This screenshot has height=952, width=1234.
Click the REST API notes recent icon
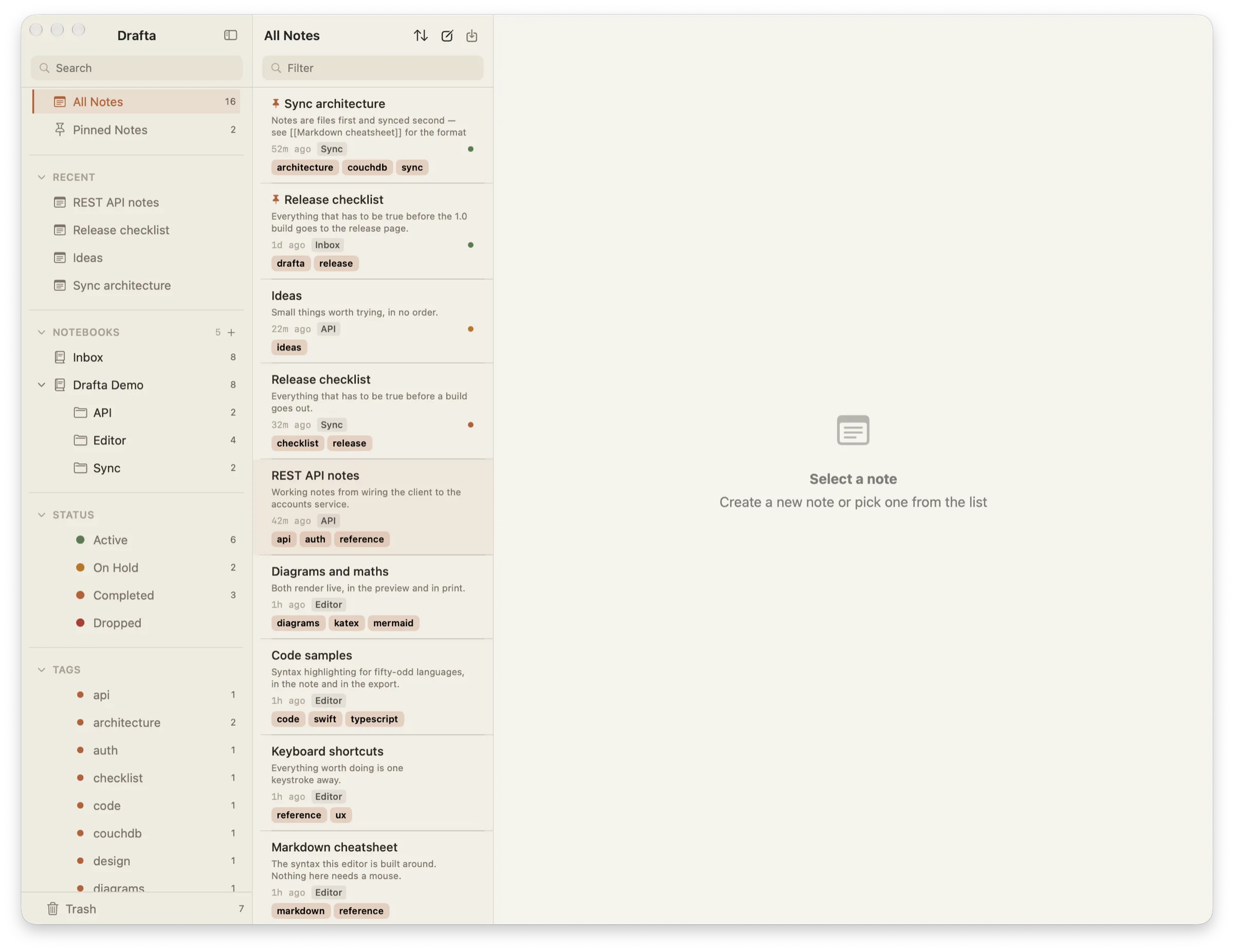(60, 202)
